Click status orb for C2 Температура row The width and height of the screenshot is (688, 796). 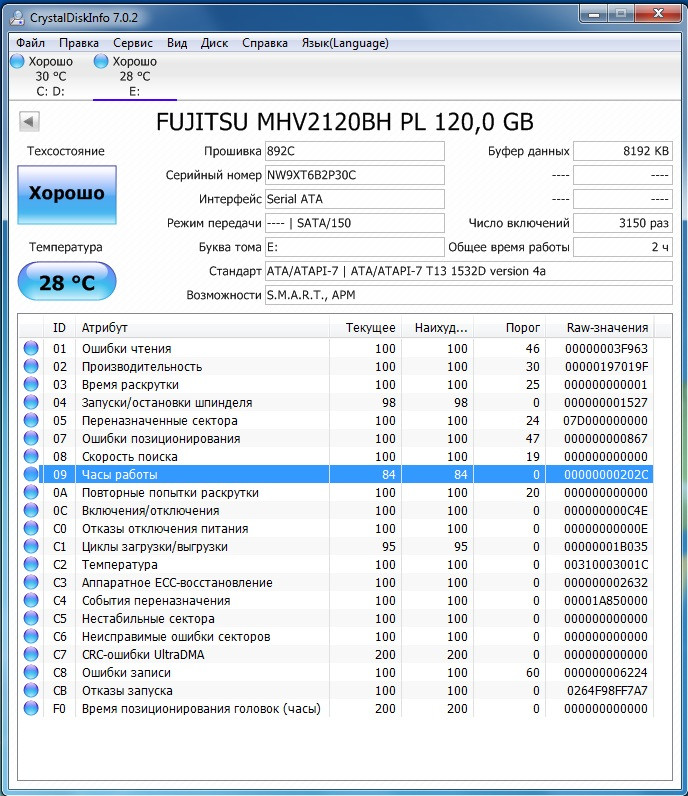point(31,565)
